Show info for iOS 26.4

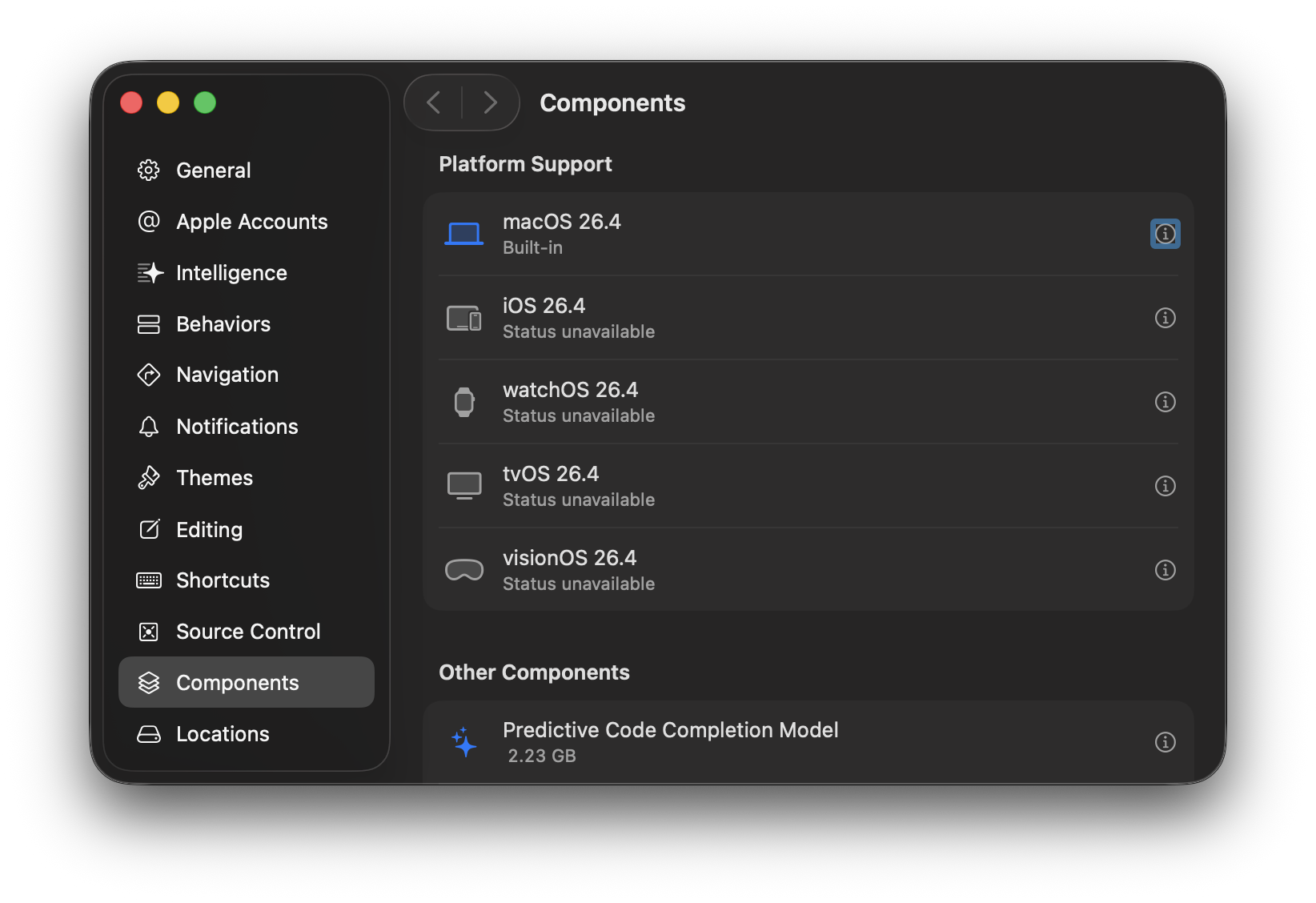pos(1166,318)
